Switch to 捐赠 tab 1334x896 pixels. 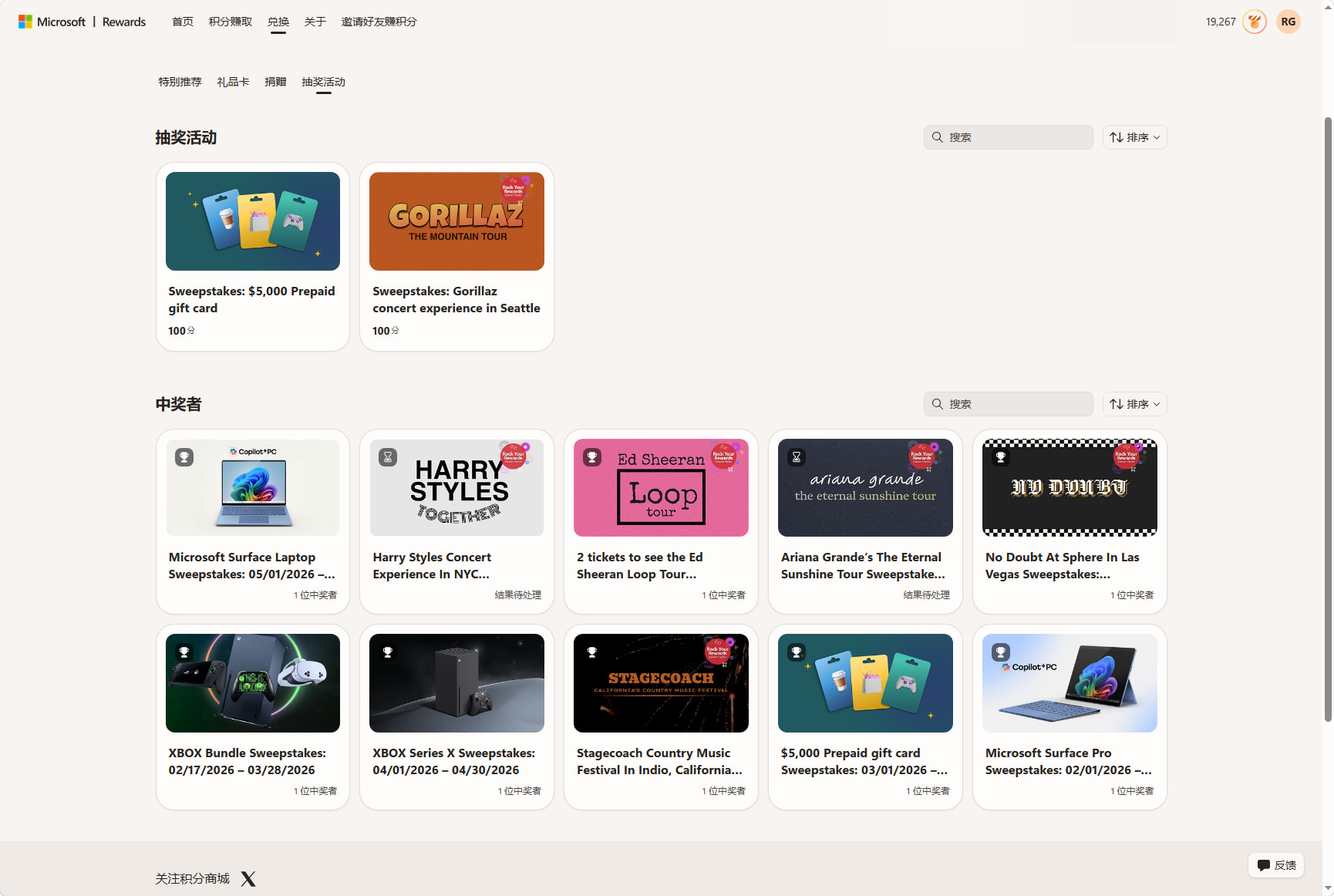[275, 82]
